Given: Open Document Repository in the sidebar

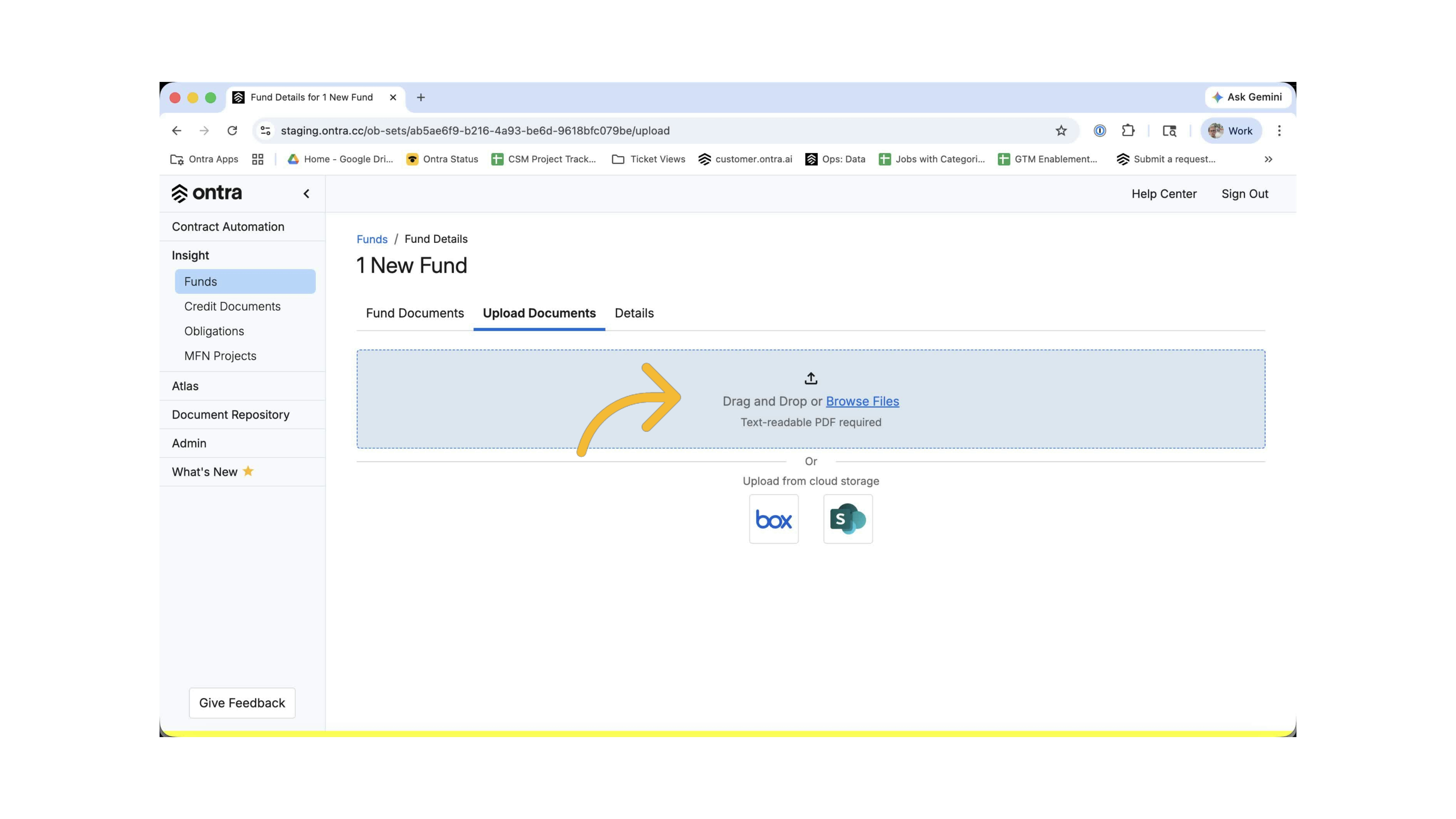Looking at the screenshot, I should click(x=242, y=415).
